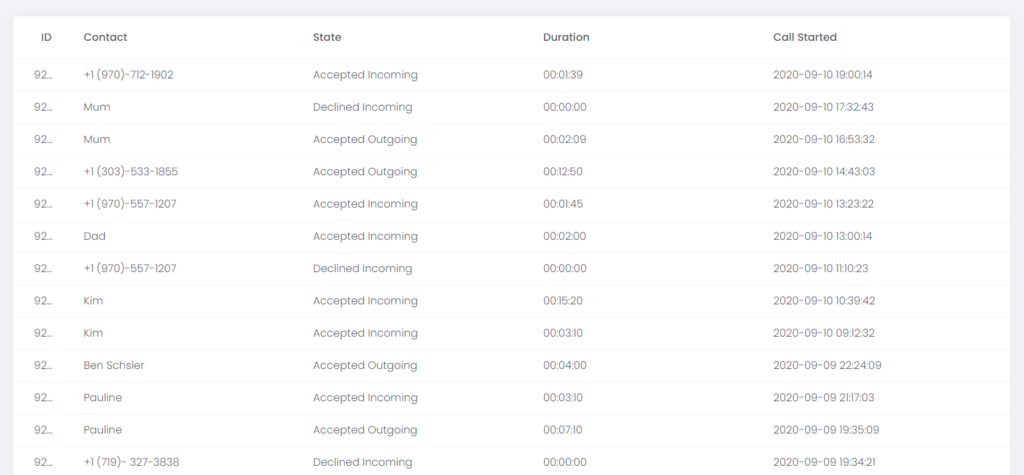Select Pauline's Accepted Incoming call
This screenshot has height=475, width=1024.
(x=511, y=397)
